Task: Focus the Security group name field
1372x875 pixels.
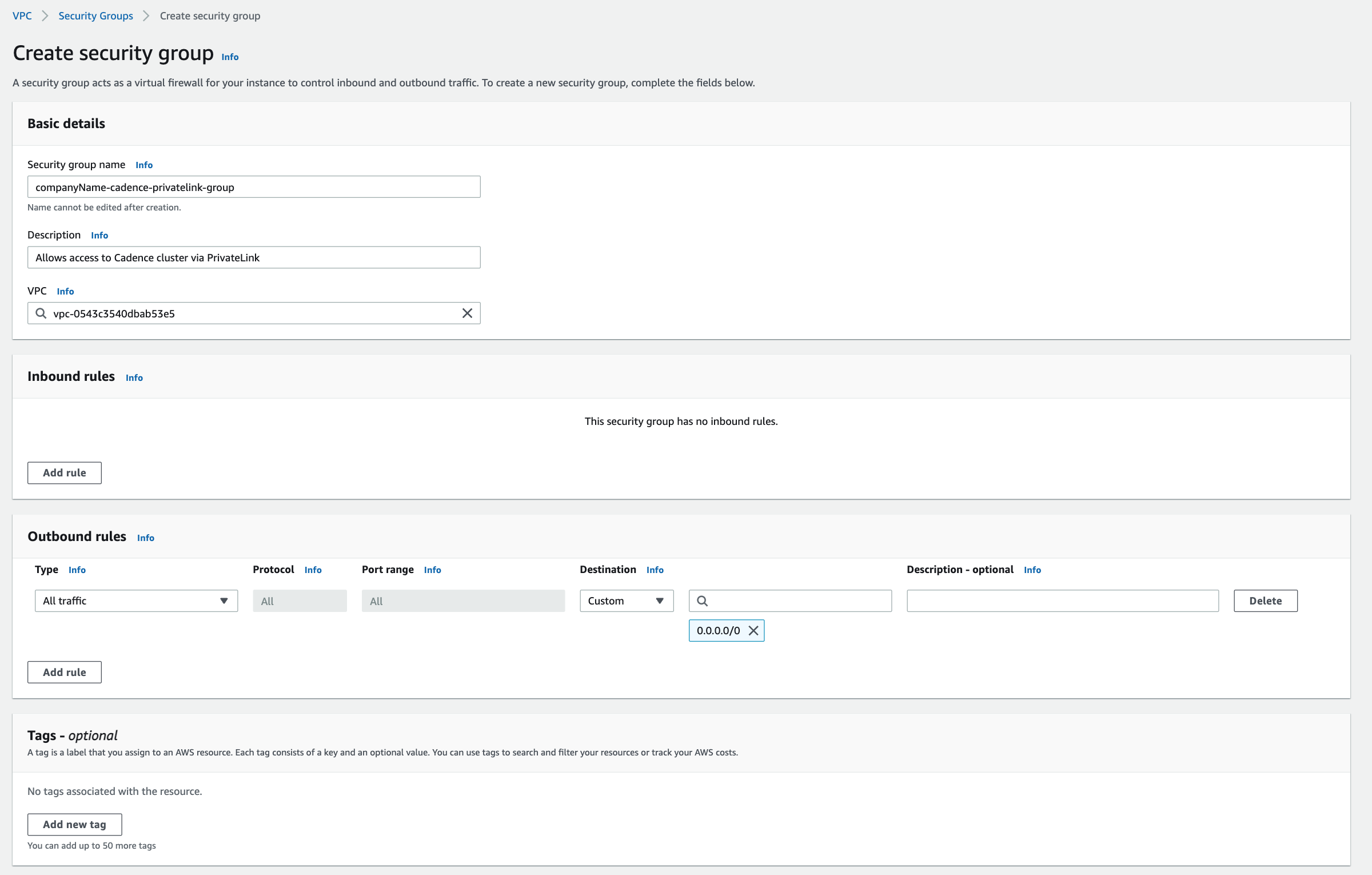Action: (254, 187)
